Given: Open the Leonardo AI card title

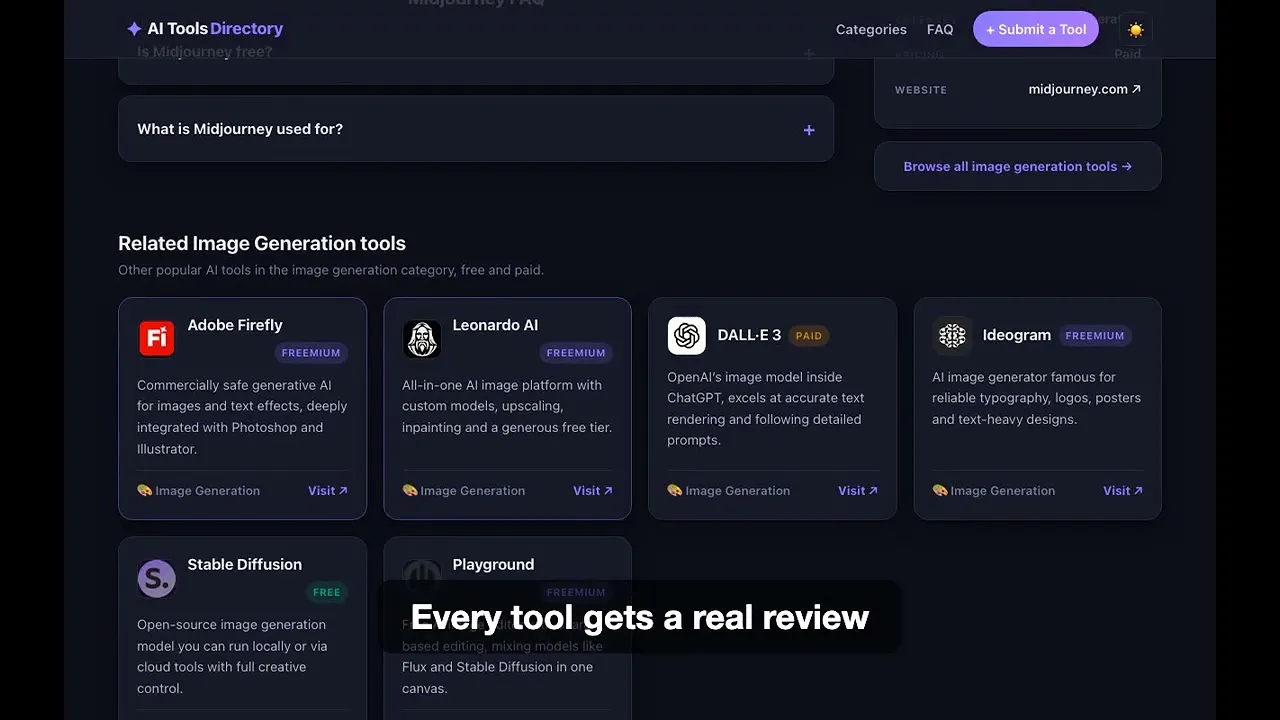Looking at the screenshot, I should coord(495,325).
